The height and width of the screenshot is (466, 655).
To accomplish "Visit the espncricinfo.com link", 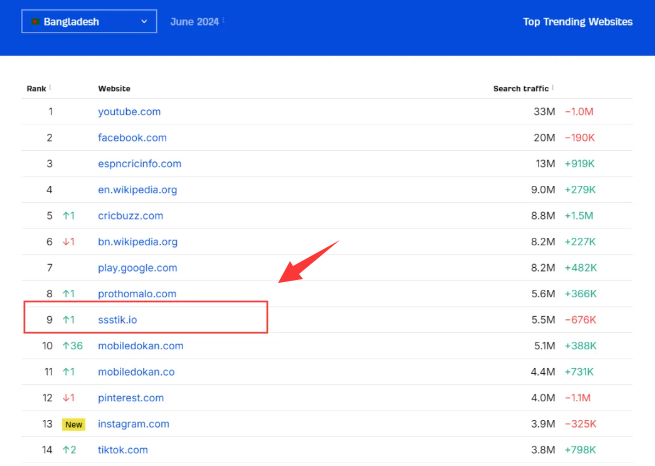I will coord(139,164).
